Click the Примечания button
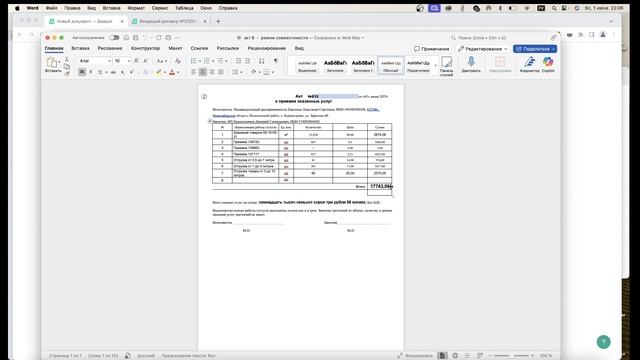This screenshot has height=360, width=640. coord(432,49)
